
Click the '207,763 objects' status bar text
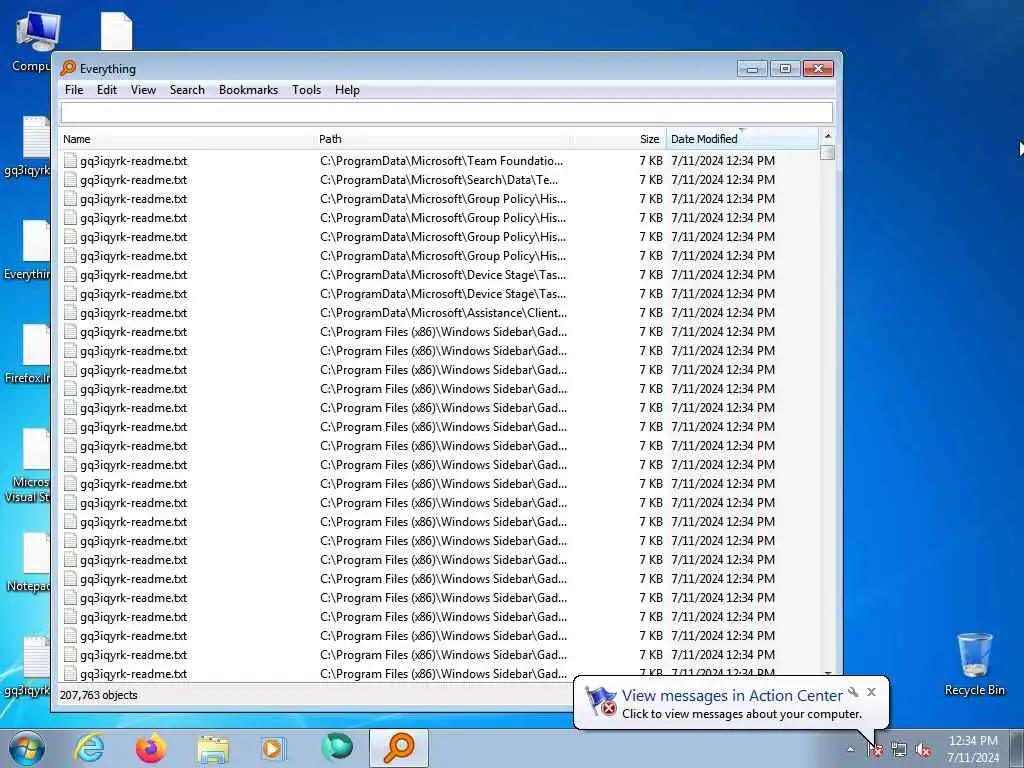99,695
